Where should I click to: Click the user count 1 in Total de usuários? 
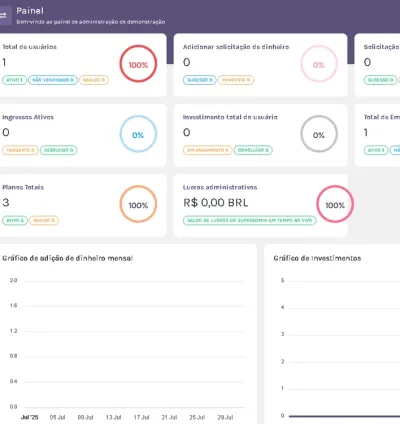click(4, 62)
